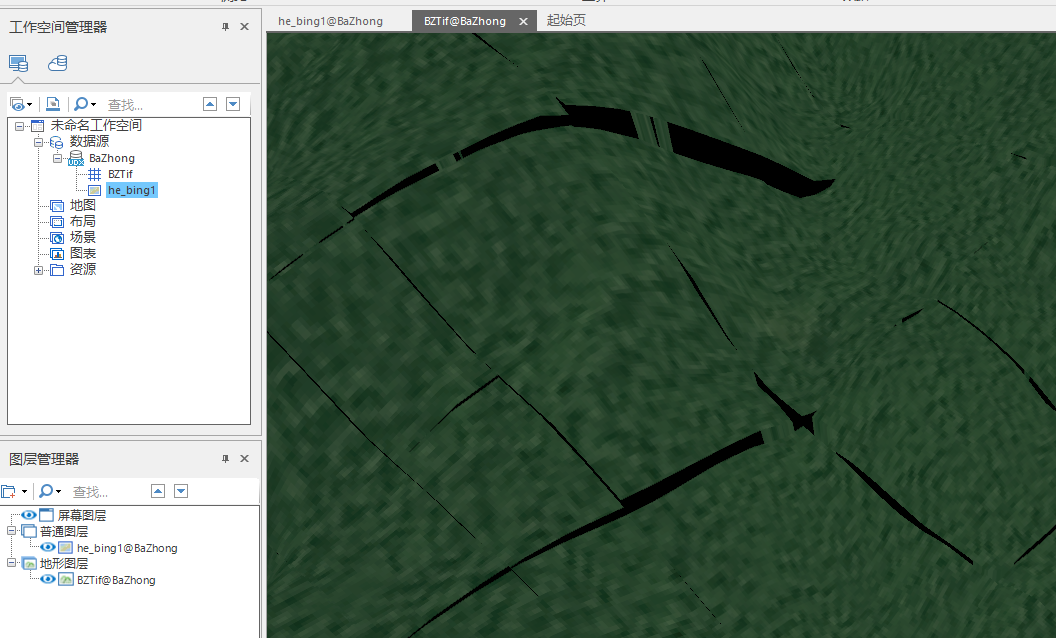
Task: Pin the 工作空间管理器 panel
Action: [x=226, y=27]
